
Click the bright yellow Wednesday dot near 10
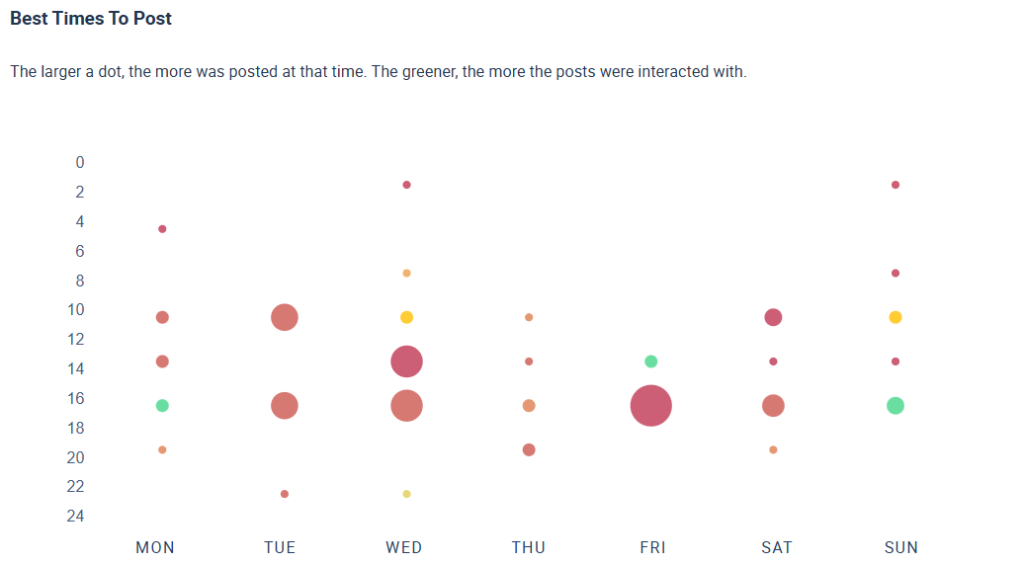pos(406,317)
